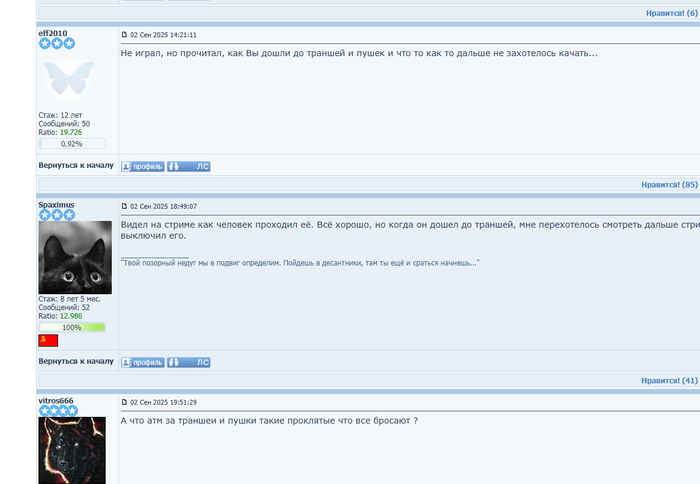Viewport: 700px width, 484px height.
Task: Send Spaximus a private message via ЛС
Action: (x=189, y=363)
